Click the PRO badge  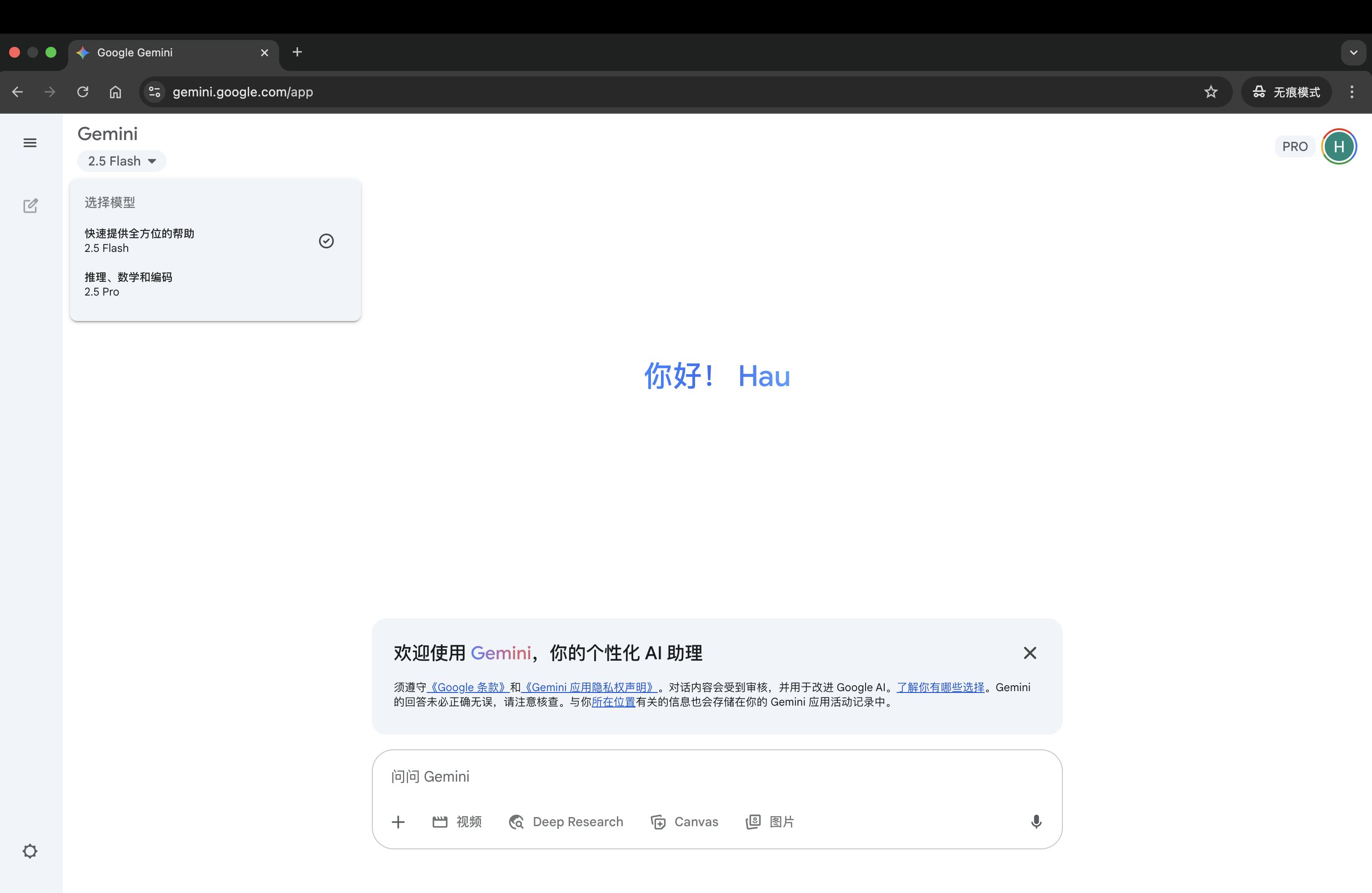coord(1295,146)
